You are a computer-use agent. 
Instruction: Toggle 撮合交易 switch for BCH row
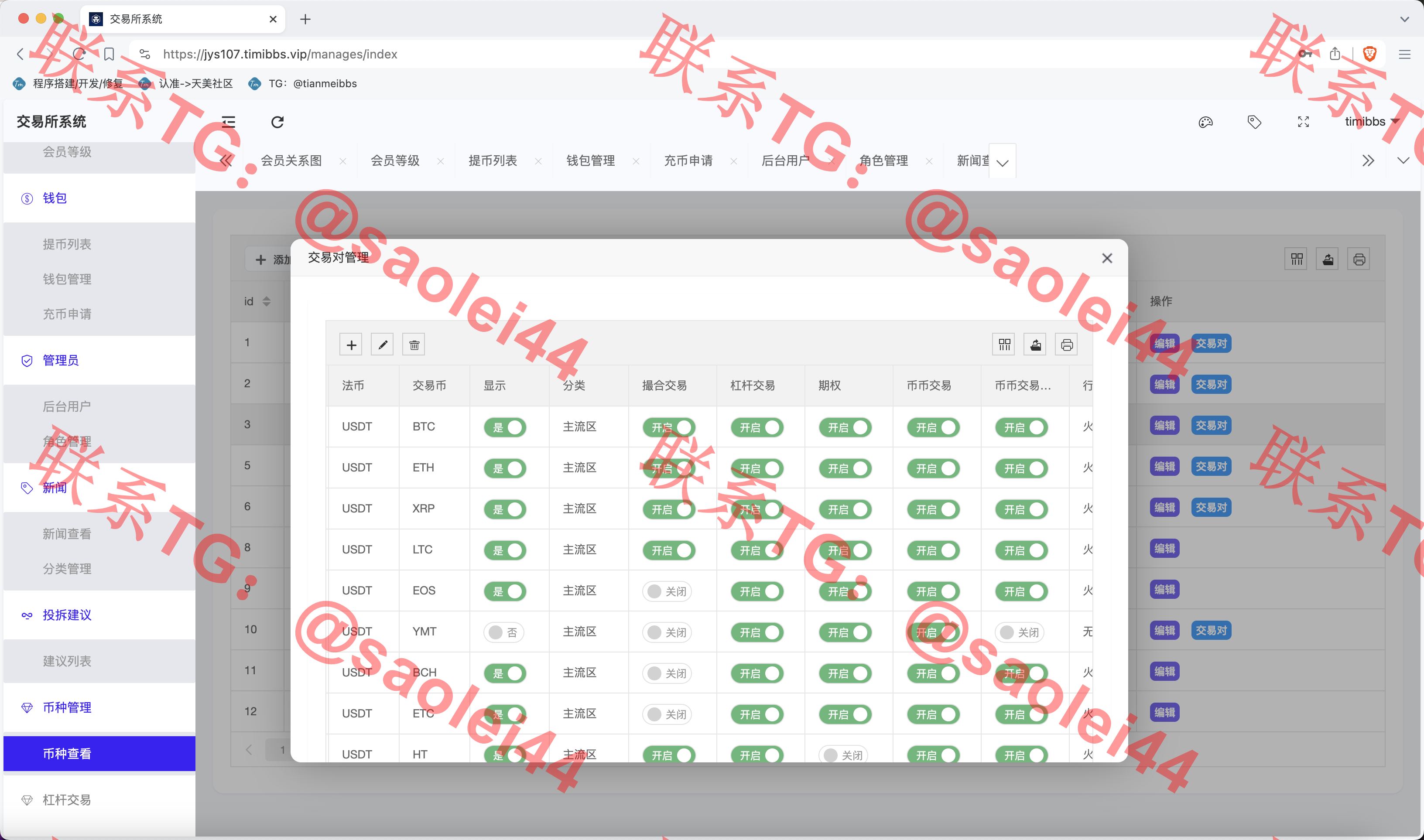pos(667,673)
